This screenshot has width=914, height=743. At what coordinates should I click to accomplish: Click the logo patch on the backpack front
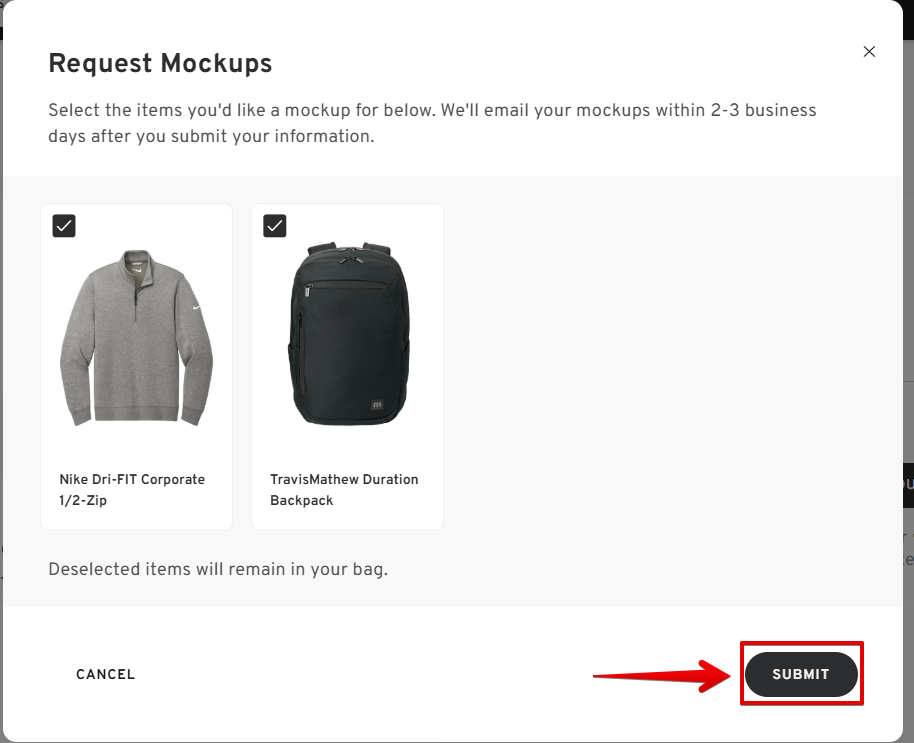click(x=375, y=404)
